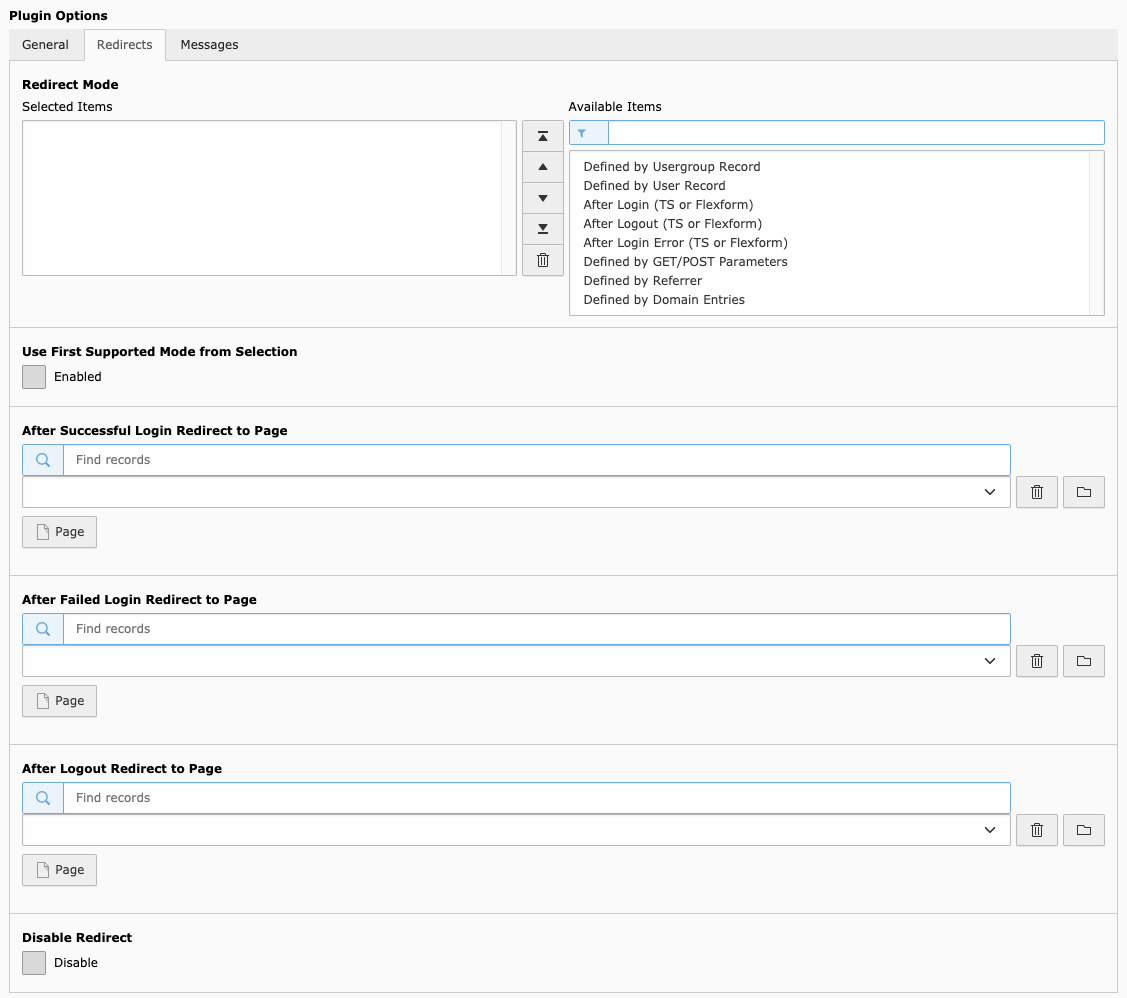Click the move item down arrow

click(x=543, y=198)
